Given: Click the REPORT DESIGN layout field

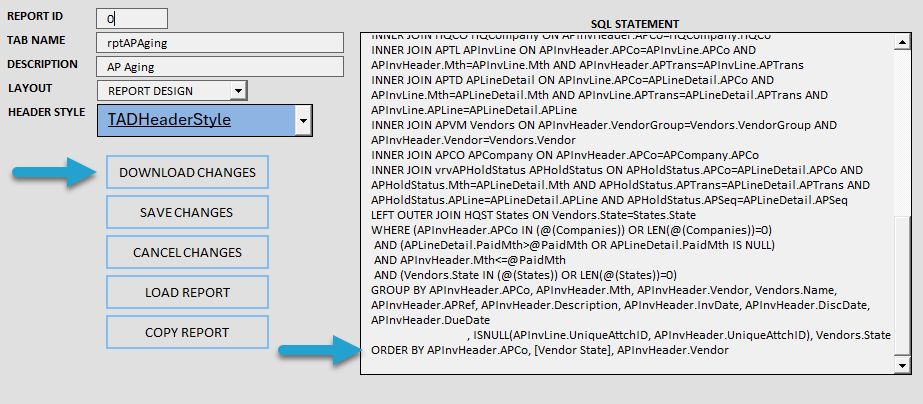Looking at the screenshot, I should click(164, 91).
